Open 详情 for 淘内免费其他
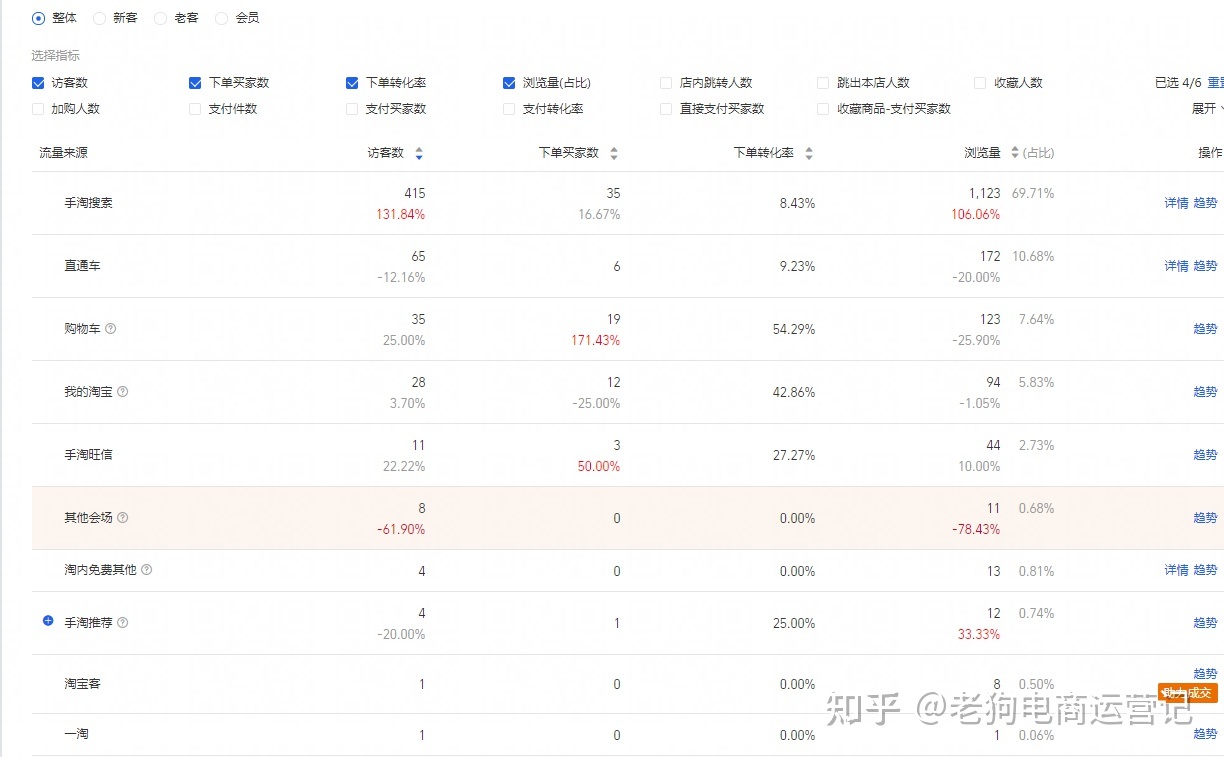1224x757 pixels. point(1176,570)
